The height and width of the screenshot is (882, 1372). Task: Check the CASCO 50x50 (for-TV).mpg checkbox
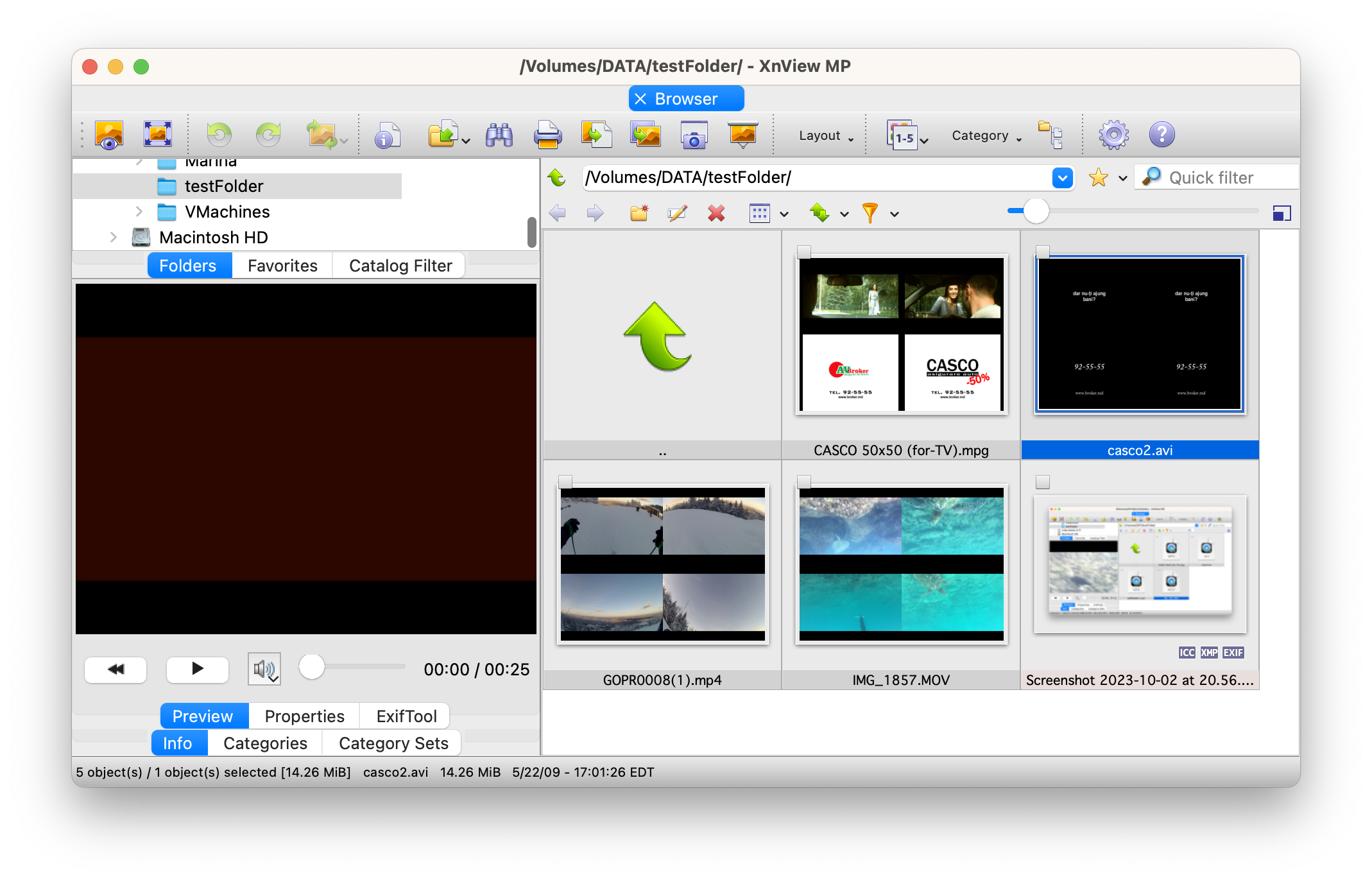click(803, 252)
